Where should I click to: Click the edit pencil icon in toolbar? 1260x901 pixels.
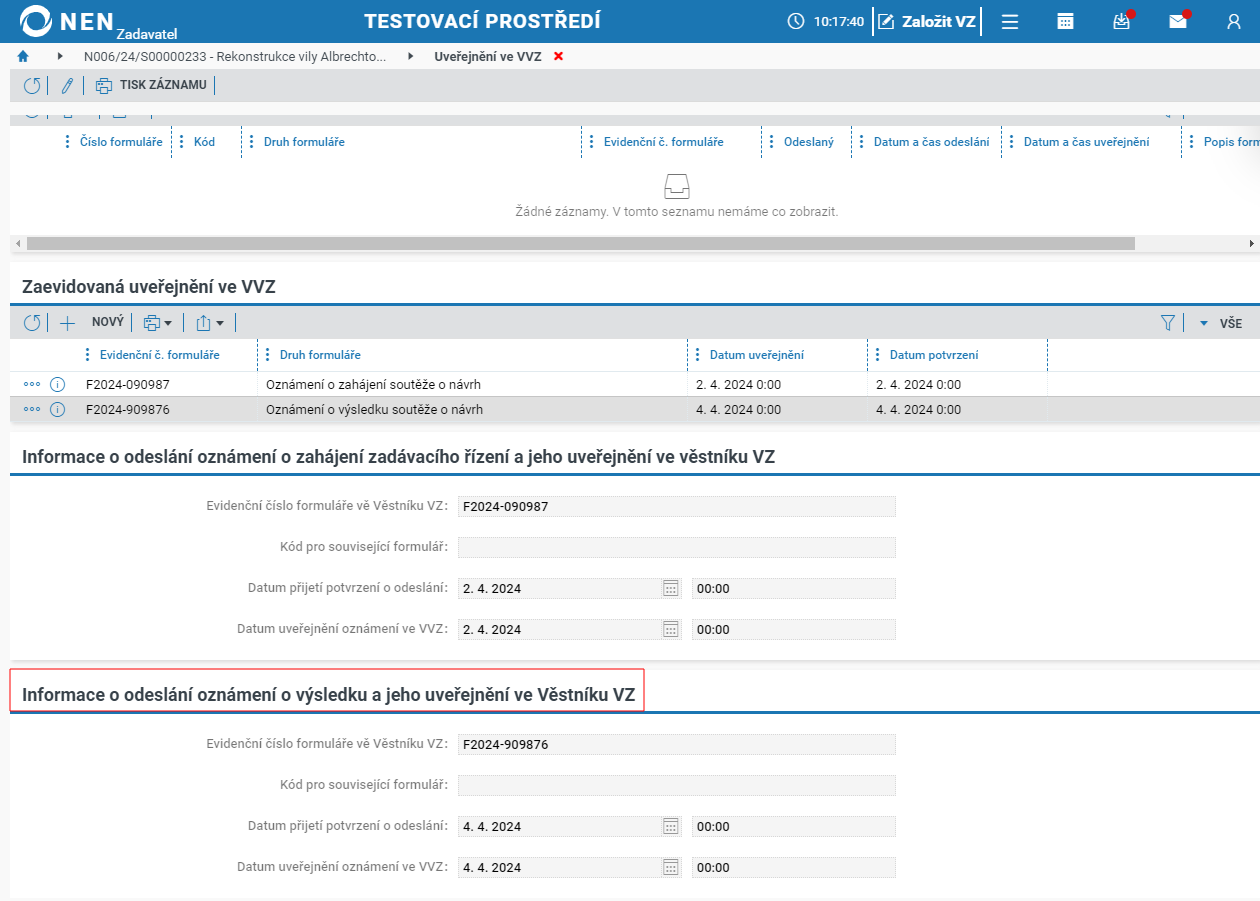(68, 85)
